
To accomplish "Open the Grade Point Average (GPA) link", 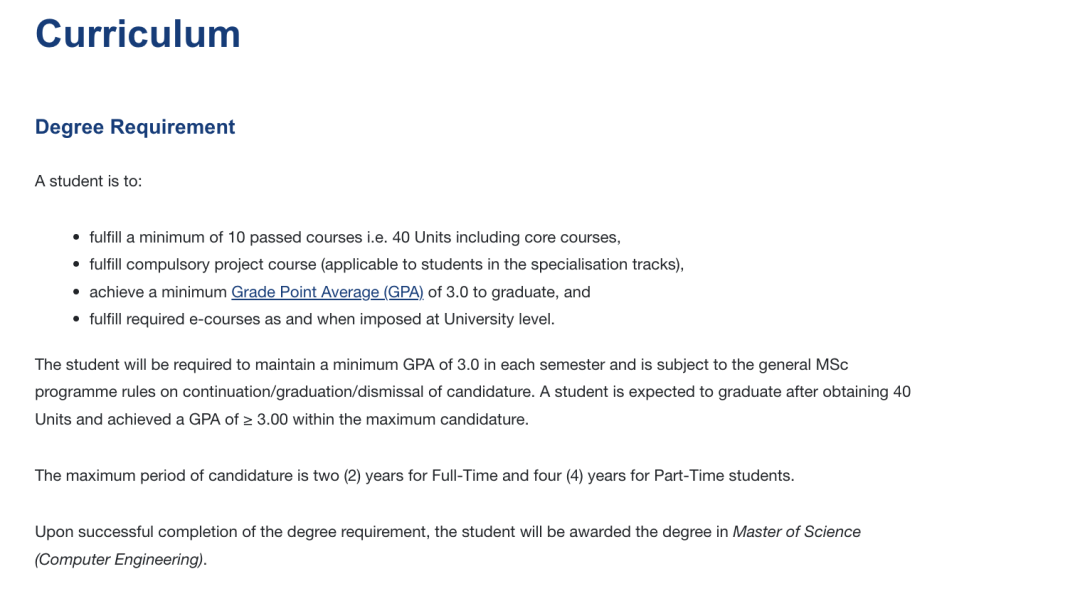I will 327,292.
